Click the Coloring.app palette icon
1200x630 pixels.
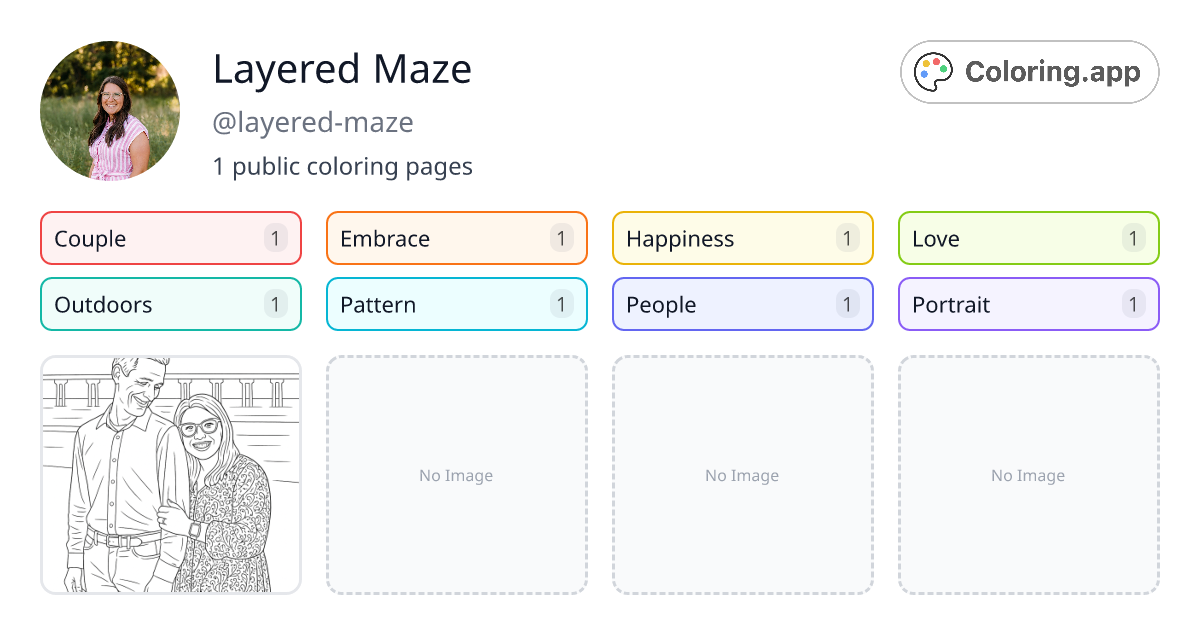[933, 70]
